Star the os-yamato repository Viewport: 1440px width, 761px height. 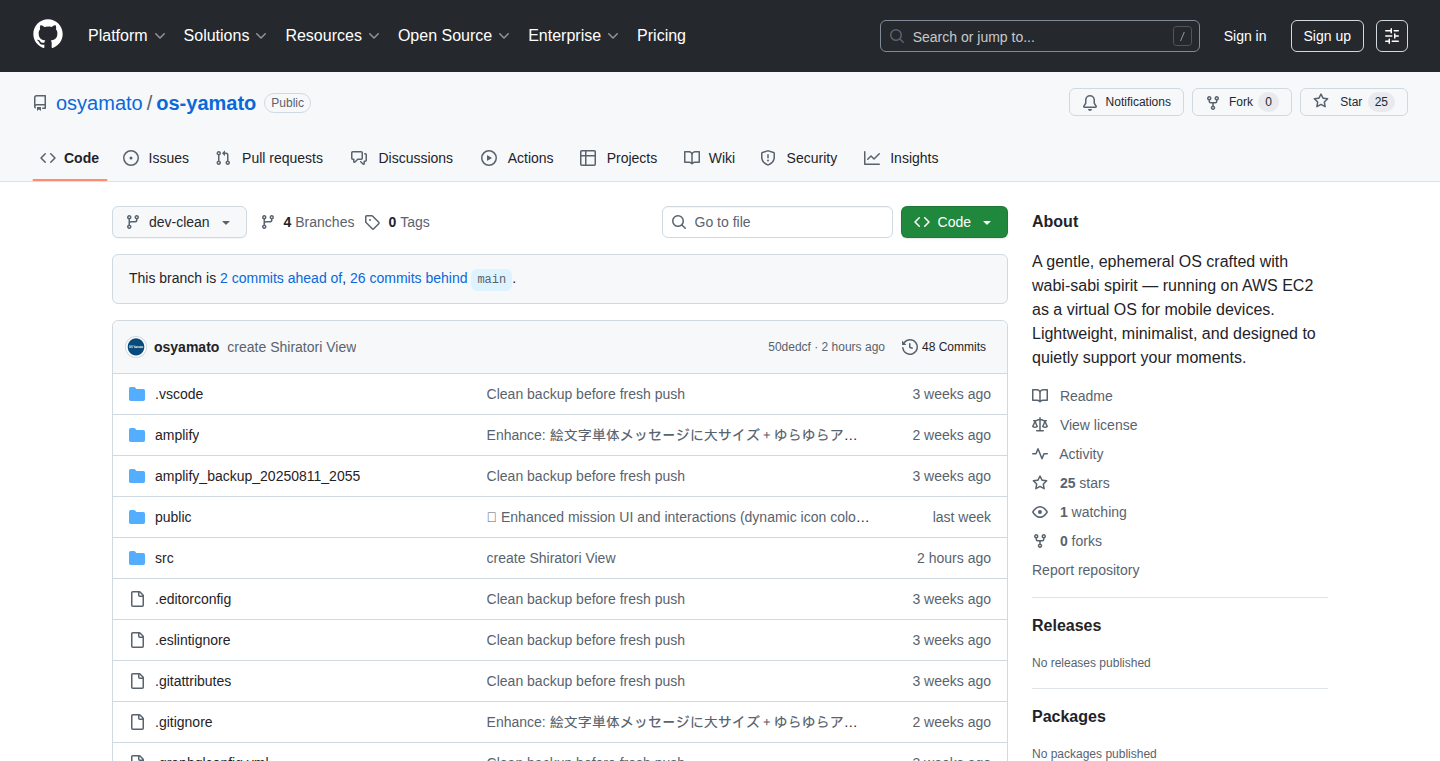coord(1354,102)
